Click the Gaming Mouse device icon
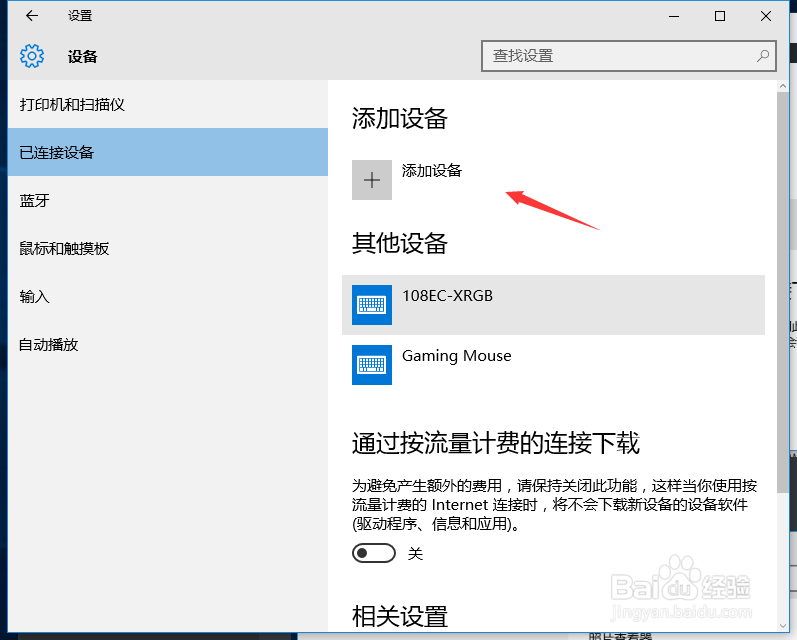Image resolution: width=797 pixels, height=640 pixels. (372, 365)
